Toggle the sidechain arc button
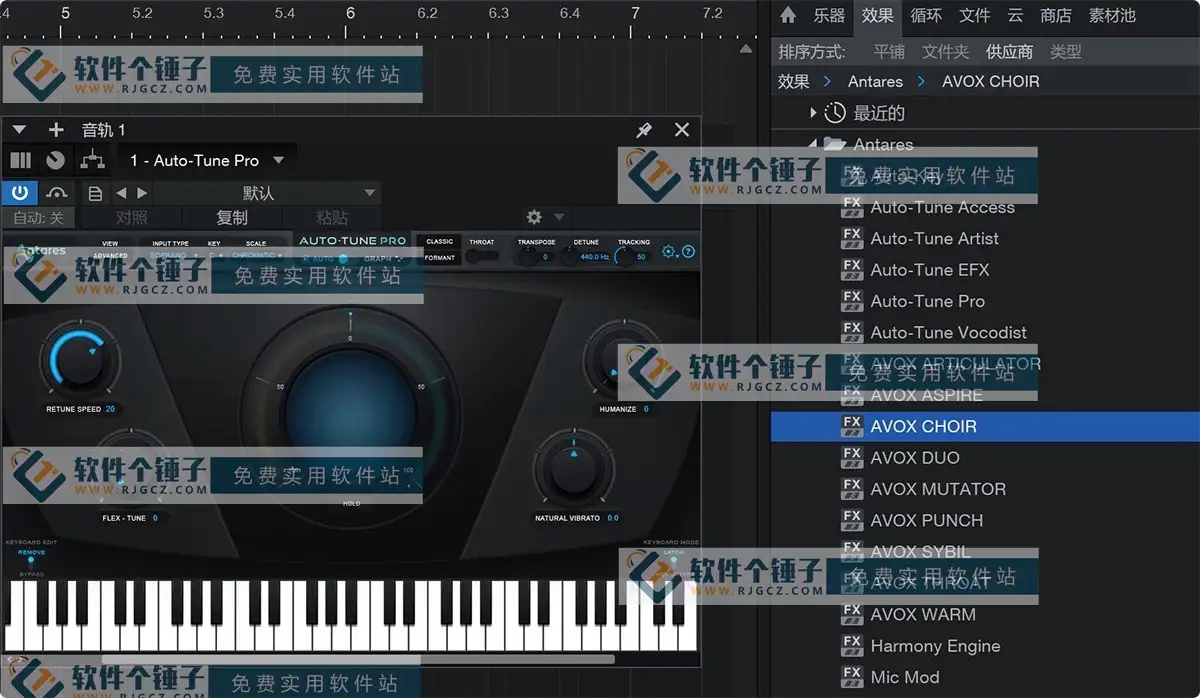 [x=57, y=193]
